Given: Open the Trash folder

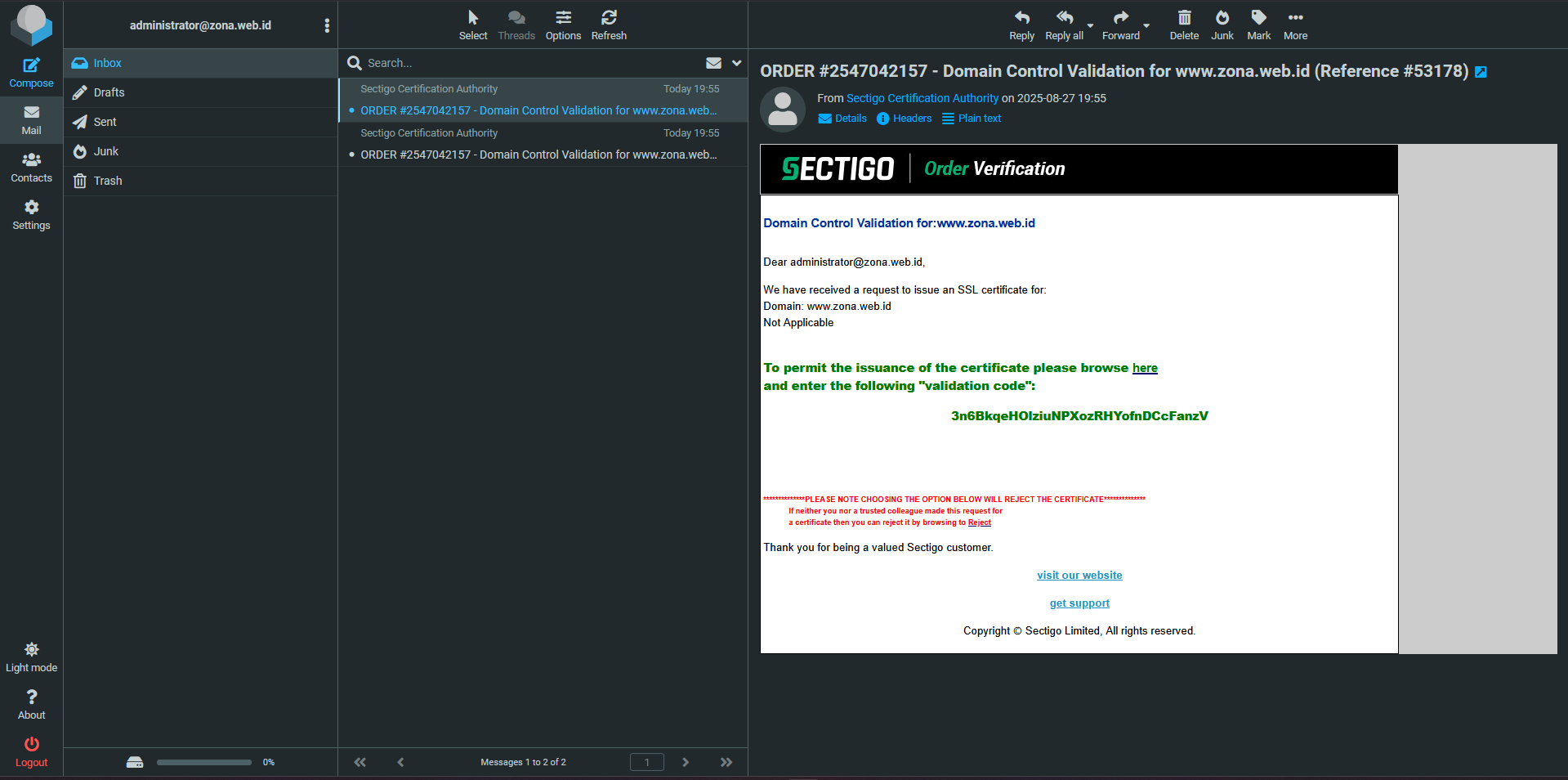Looking at the screenshot, I should [x=107, y=181].
